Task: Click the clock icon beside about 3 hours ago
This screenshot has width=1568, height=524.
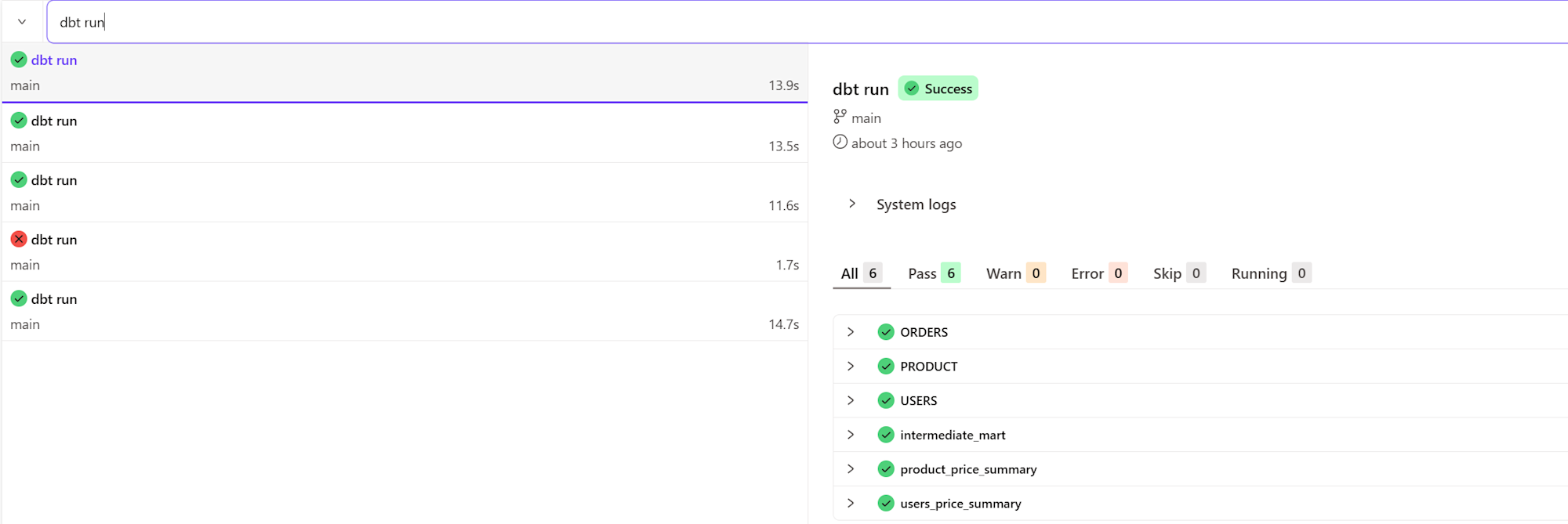Action: tap(840, 142)
